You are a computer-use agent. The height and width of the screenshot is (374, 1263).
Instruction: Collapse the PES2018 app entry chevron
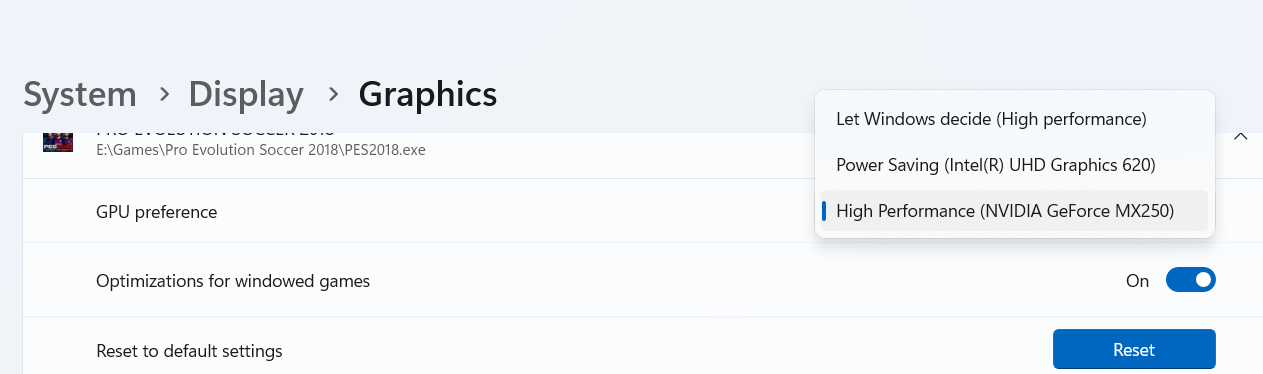(x=1240, y=136)
